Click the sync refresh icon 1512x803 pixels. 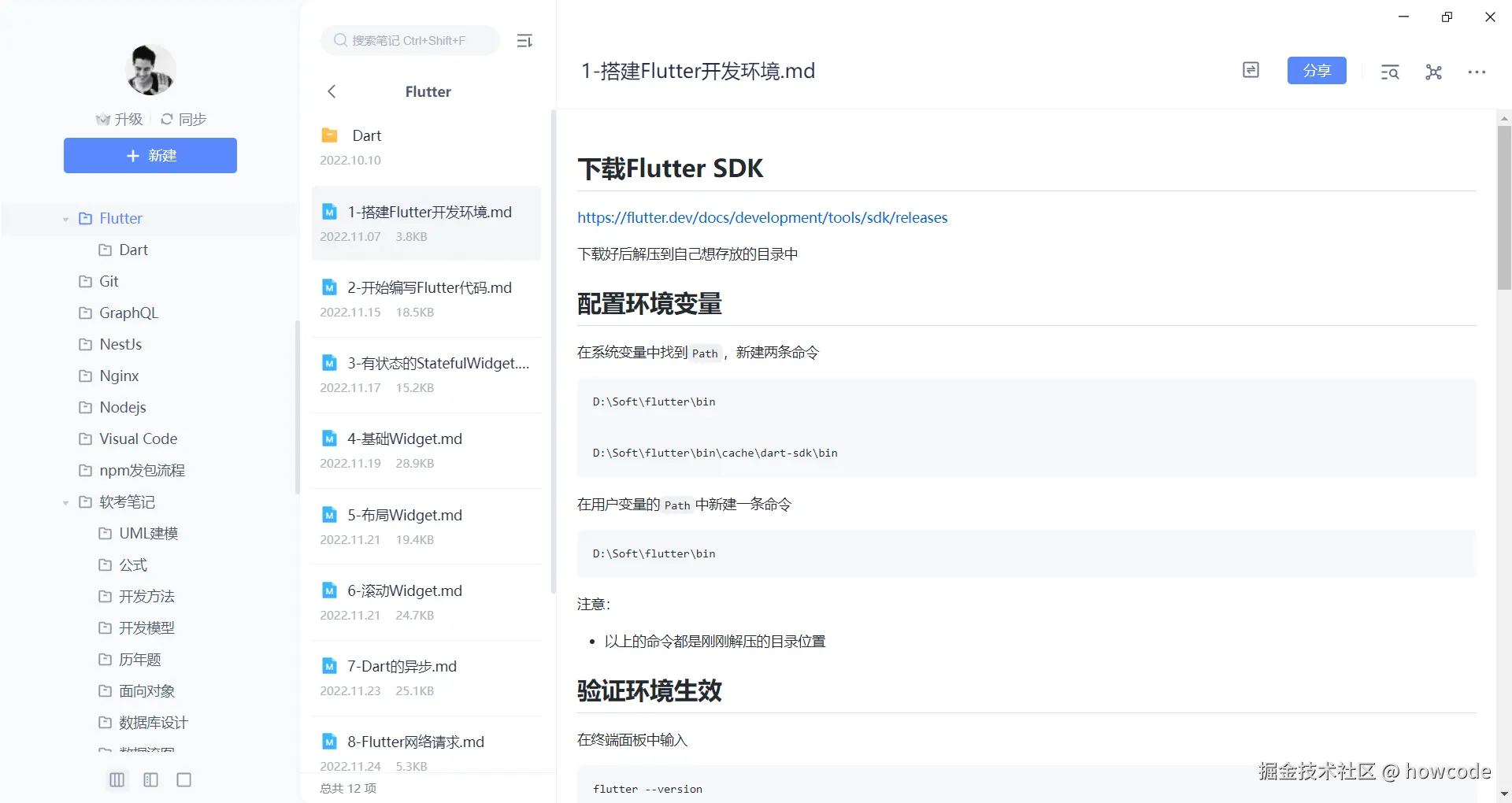pos(167,119)
